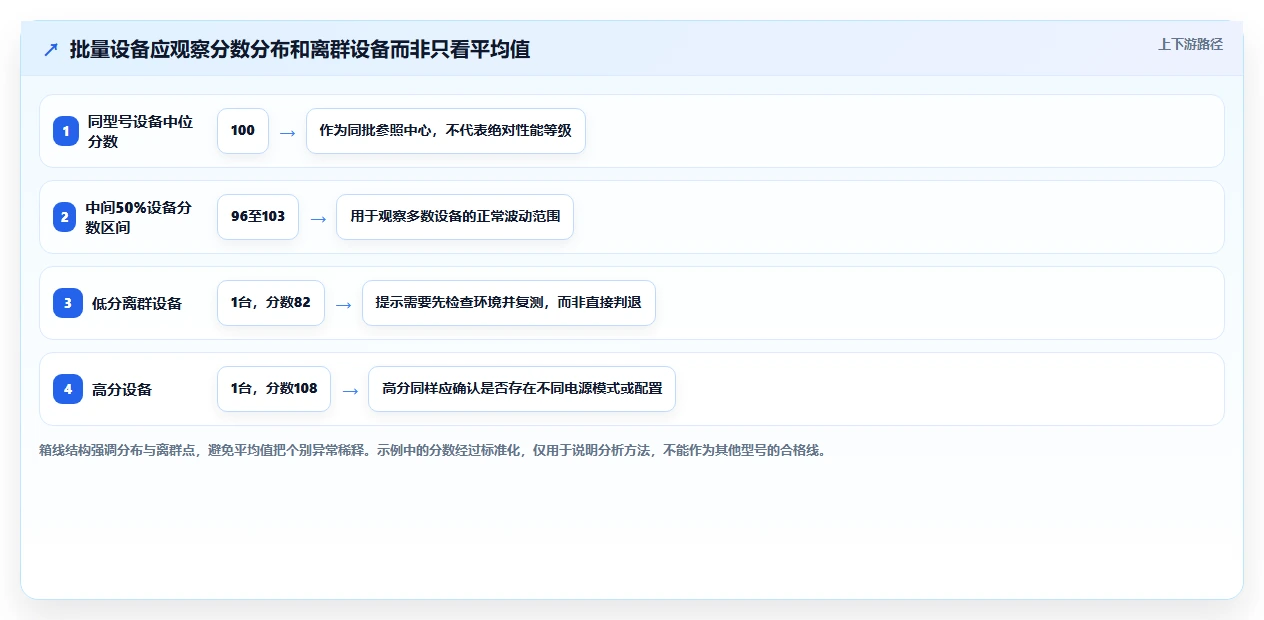This screenshot has height=620, width=1264.
Task: Click the value box 1台，分数108
Action: click(x=274, y=389)
